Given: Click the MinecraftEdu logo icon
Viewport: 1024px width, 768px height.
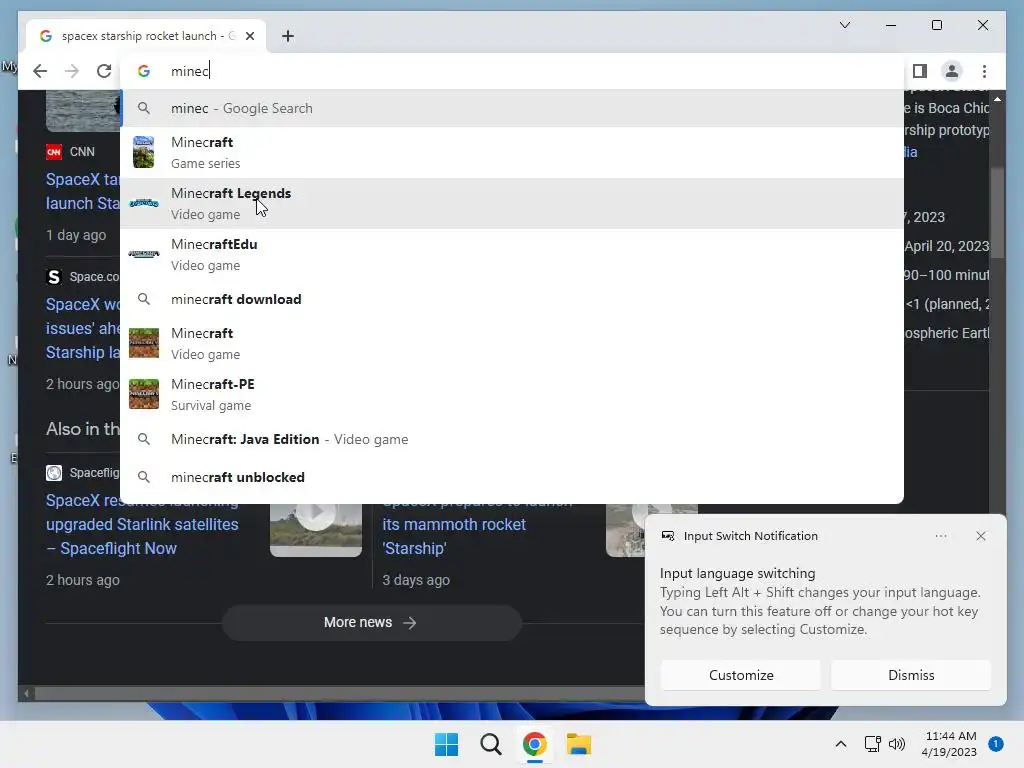Looking at the screenshot, I should [144, 254].
